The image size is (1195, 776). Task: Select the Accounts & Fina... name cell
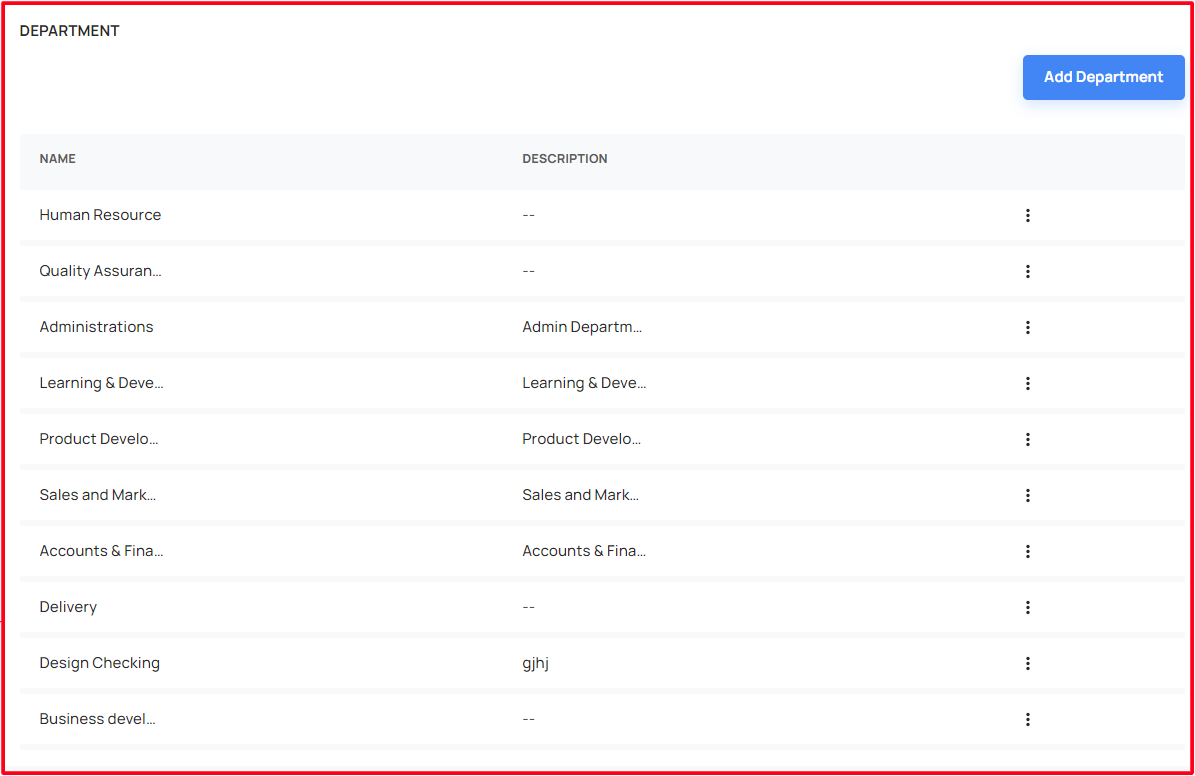click(101, 551)
